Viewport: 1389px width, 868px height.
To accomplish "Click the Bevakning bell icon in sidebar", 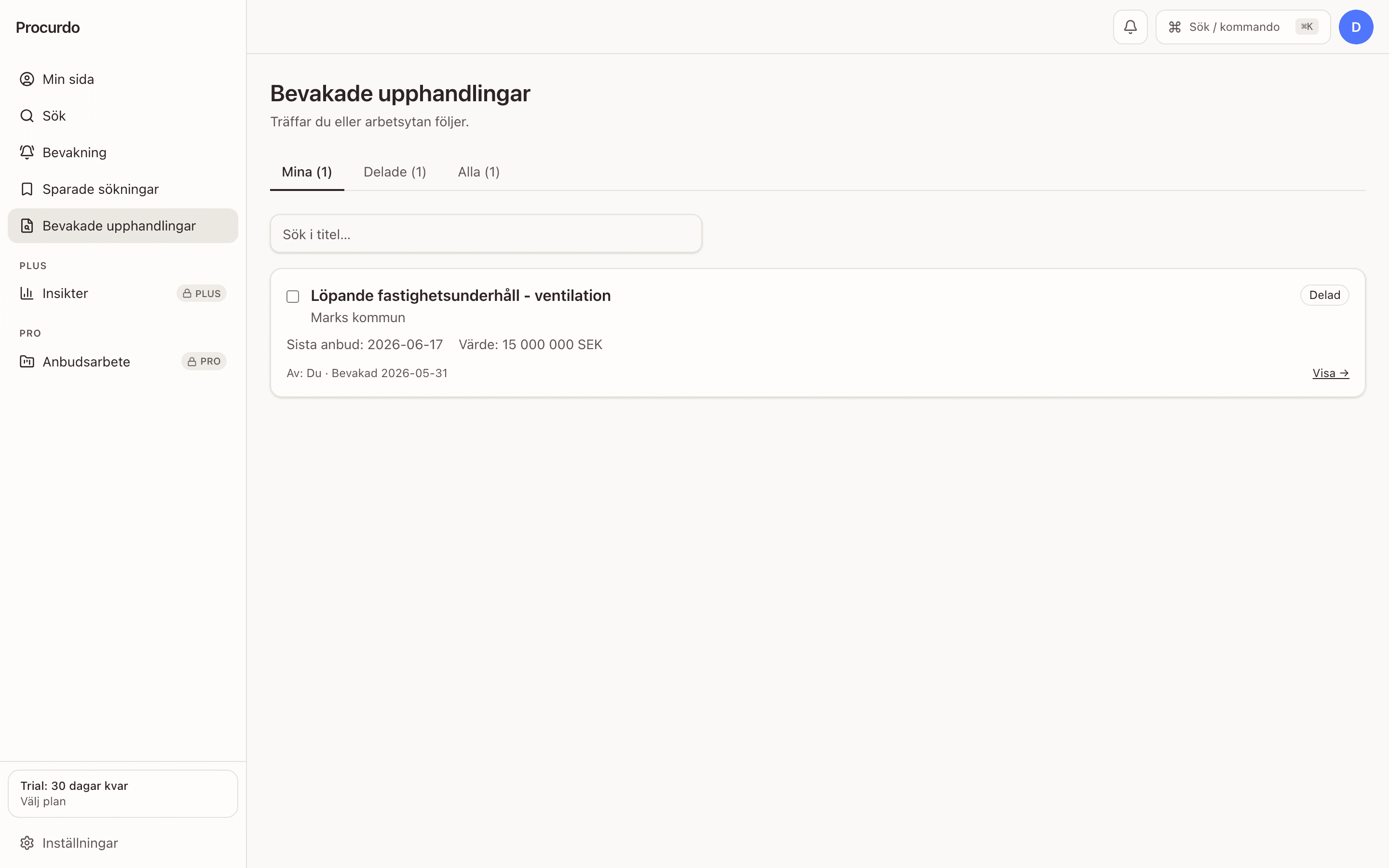I will pyautogui.click(x=27, y=152).
